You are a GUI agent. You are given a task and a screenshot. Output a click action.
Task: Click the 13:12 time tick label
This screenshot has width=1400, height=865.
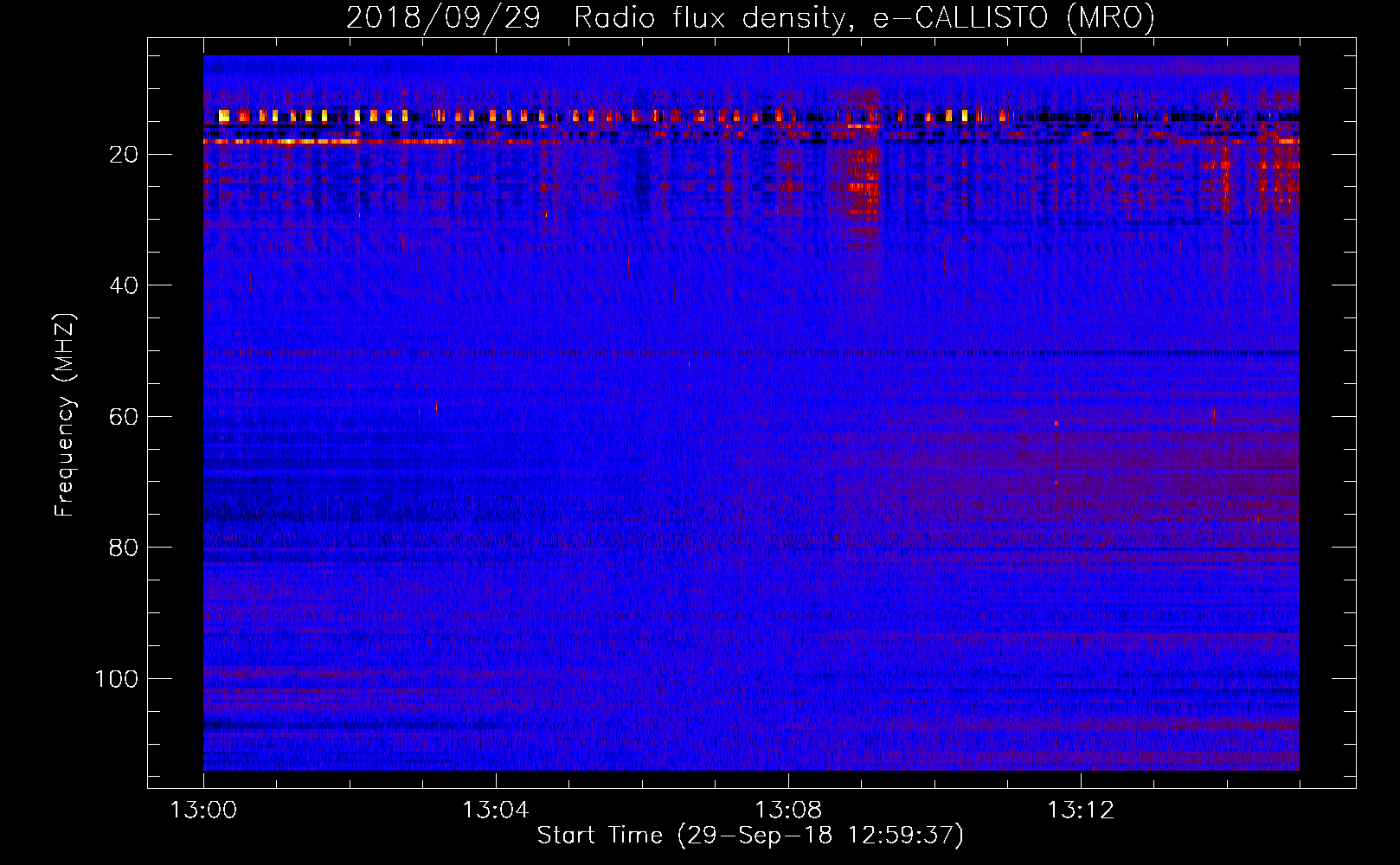tap(1080, 811)
